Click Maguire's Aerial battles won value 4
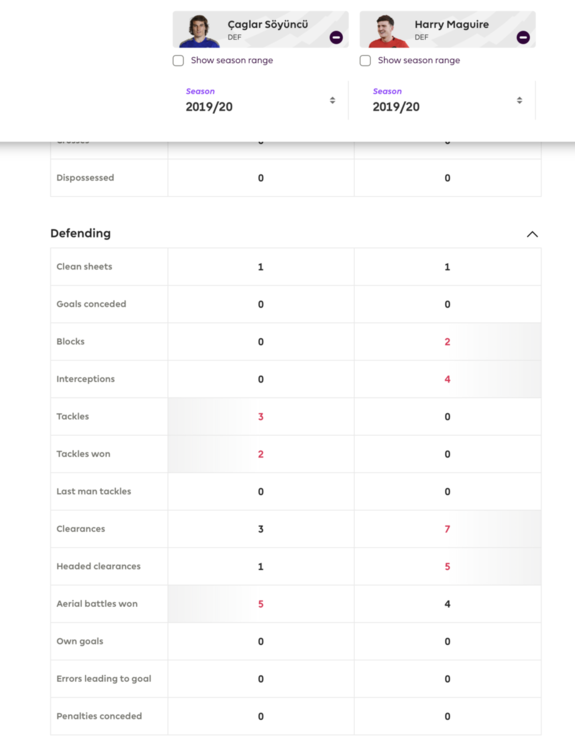 pos(447,604)
